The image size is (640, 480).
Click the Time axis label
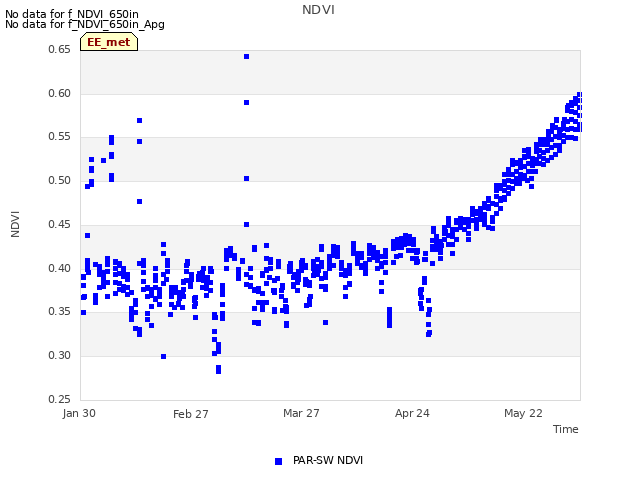(565, 429)
